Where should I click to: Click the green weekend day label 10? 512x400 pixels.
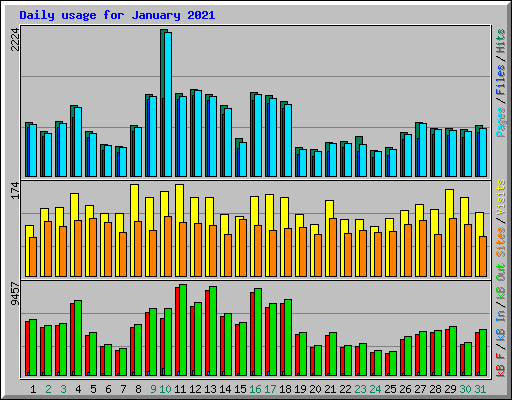pyautogui.click(x=165, y=389)
